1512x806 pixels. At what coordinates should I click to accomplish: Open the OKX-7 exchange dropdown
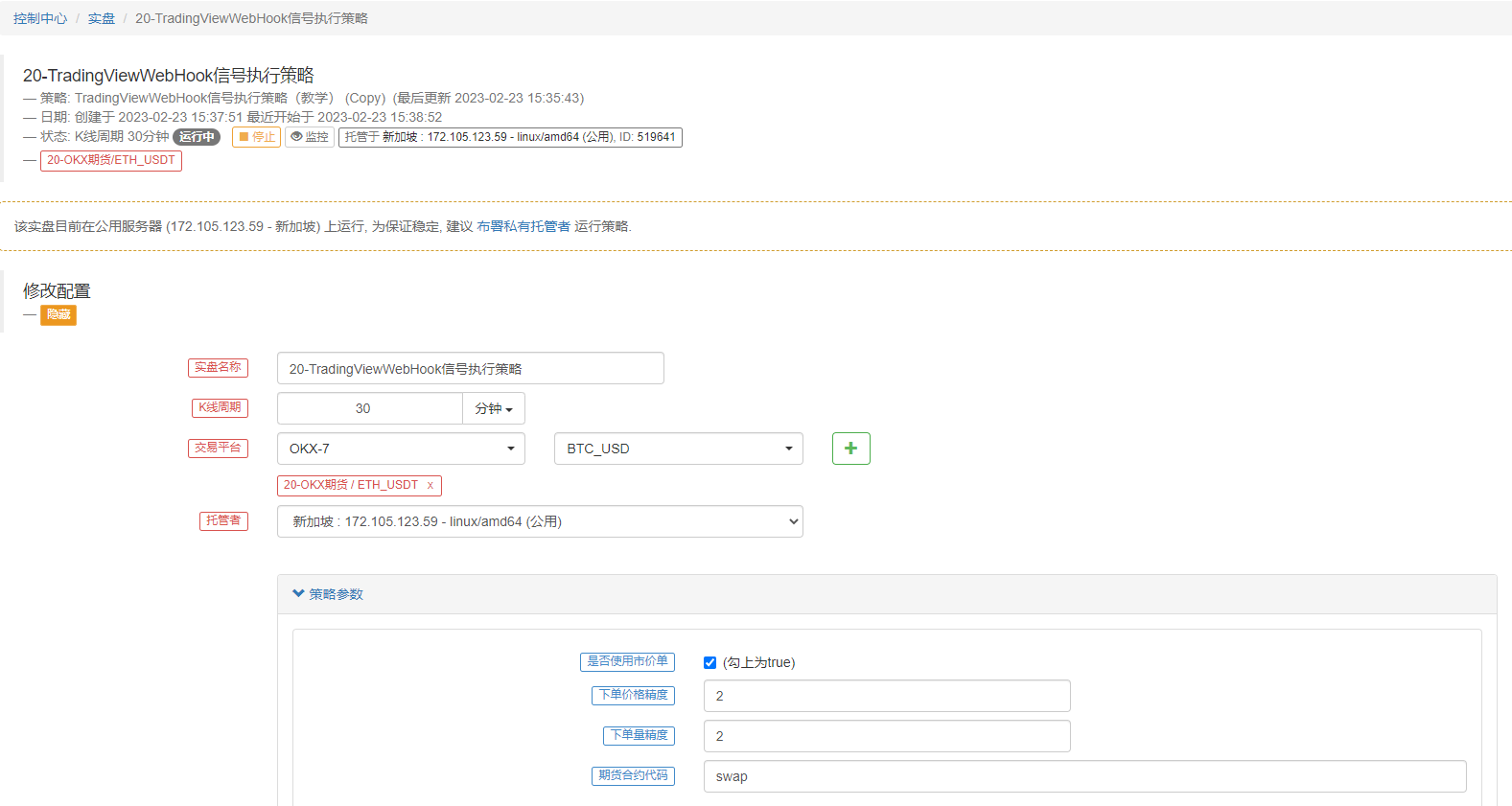point(401,449)
